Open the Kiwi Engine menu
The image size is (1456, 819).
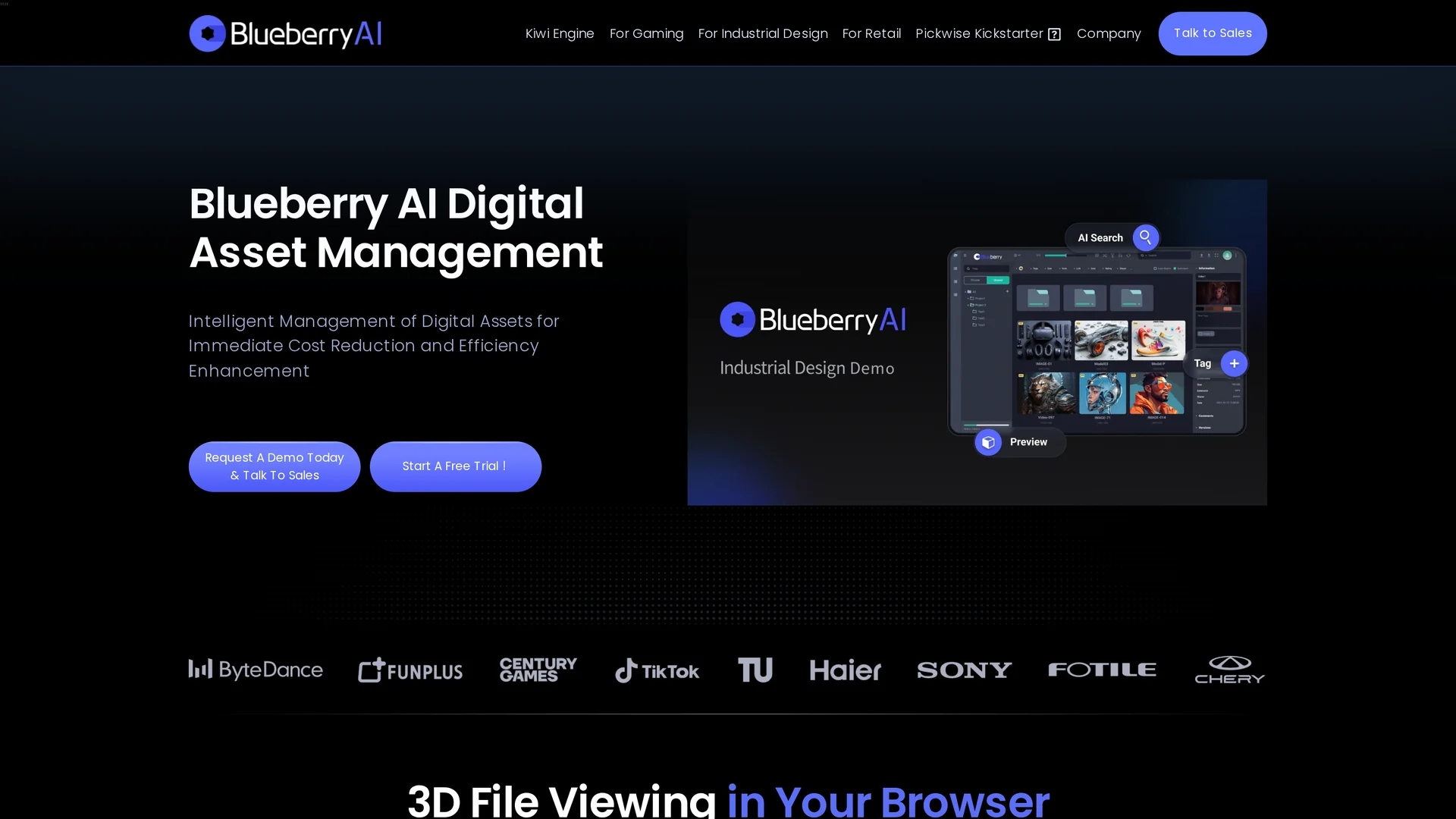560,33
